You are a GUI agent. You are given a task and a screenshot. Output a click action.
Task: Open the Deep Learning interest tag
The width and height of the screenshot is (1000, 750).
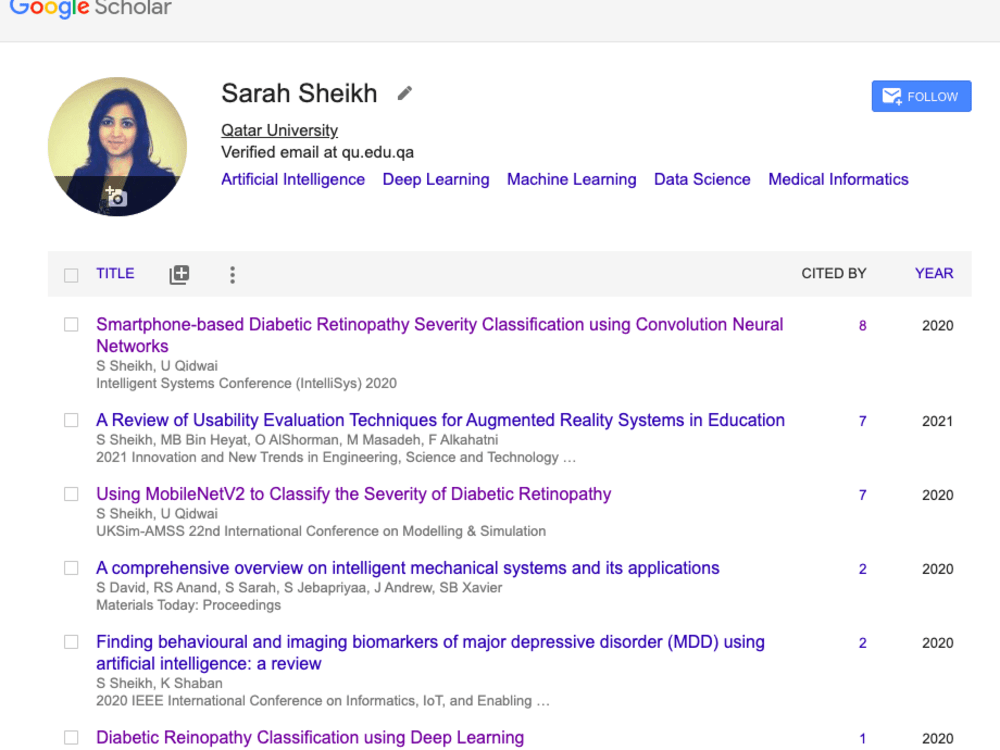pyautogui.click(x=436, y=179)
